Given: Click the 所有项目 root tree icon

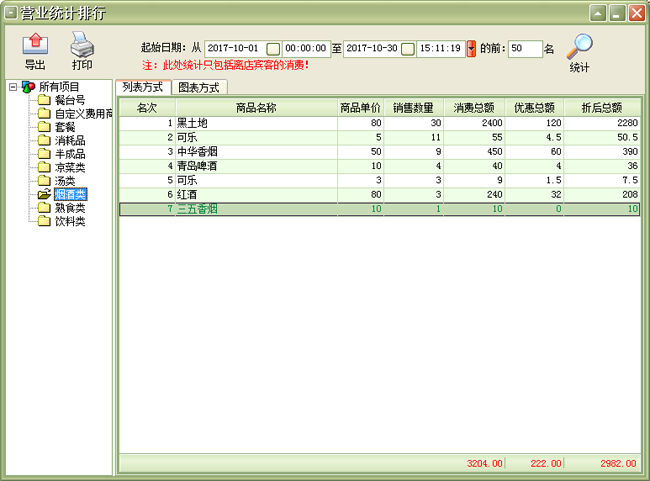Looking at the screenshot, I should (27, 87).
